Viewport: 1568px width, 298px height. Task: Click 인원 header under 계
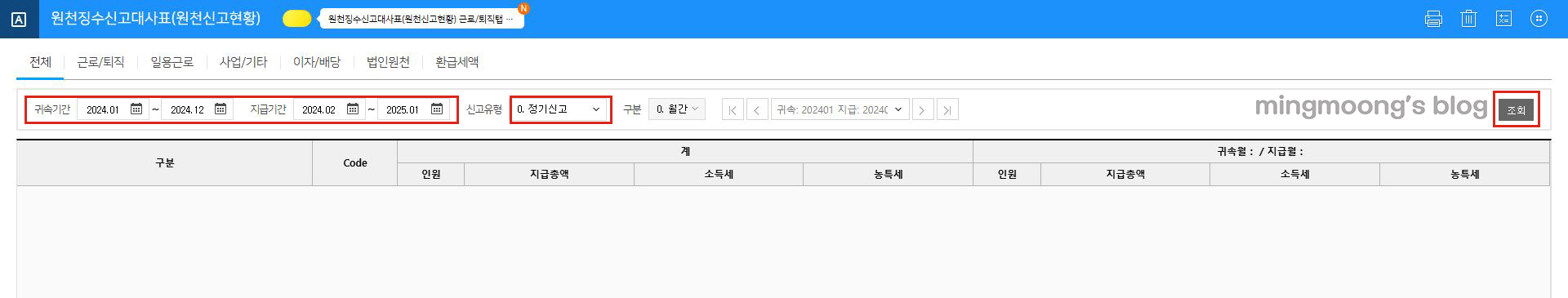click(431, 174)
